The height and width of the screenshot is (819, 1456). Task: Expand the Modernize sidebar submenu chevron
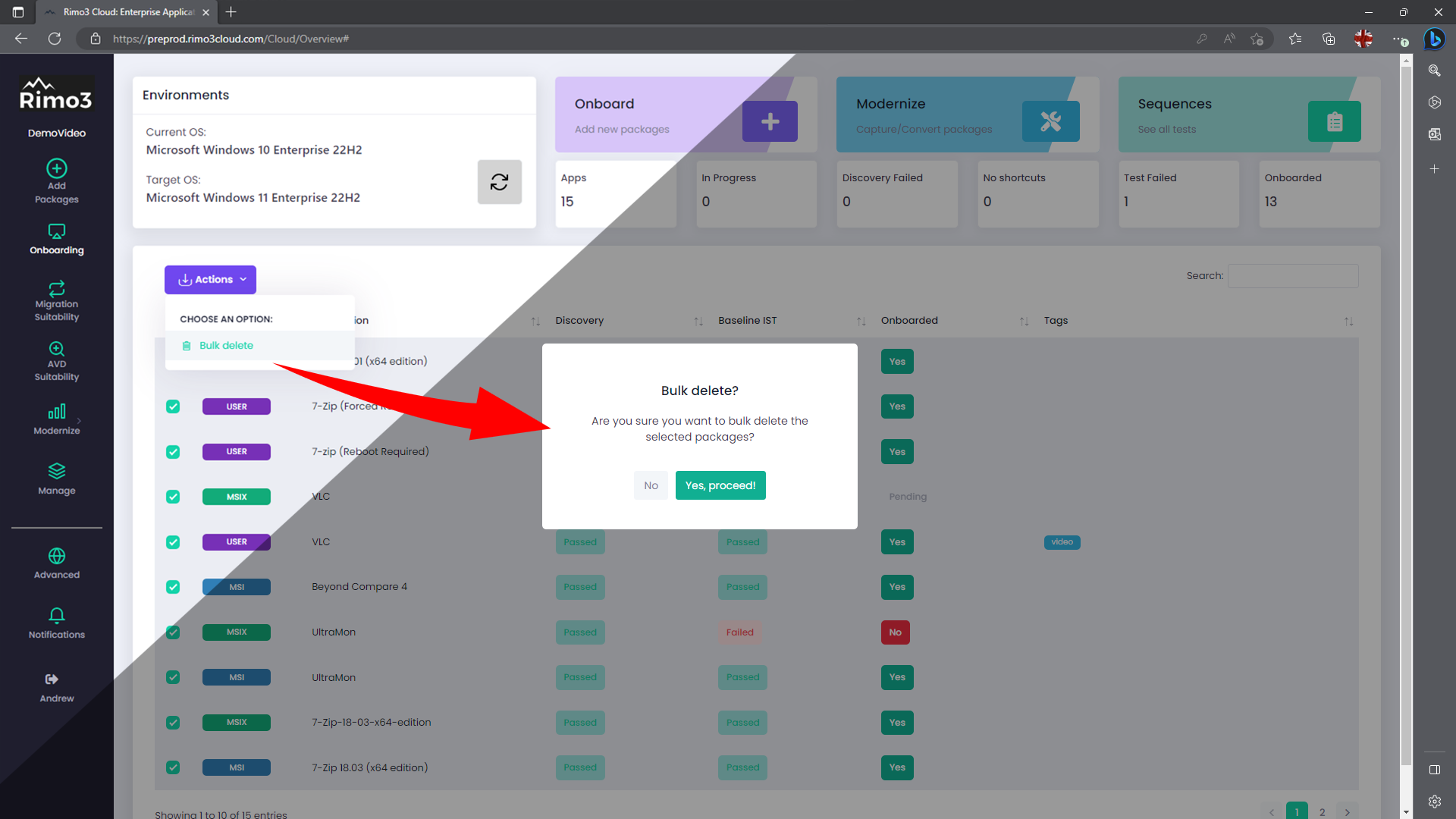(79, 420)
